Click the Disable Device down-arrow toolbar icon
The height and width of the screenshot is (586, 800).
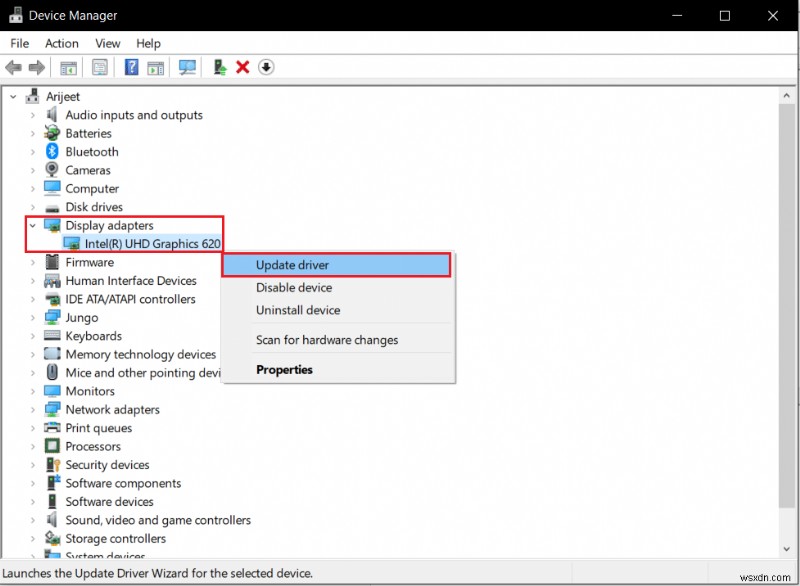[265, 67]
